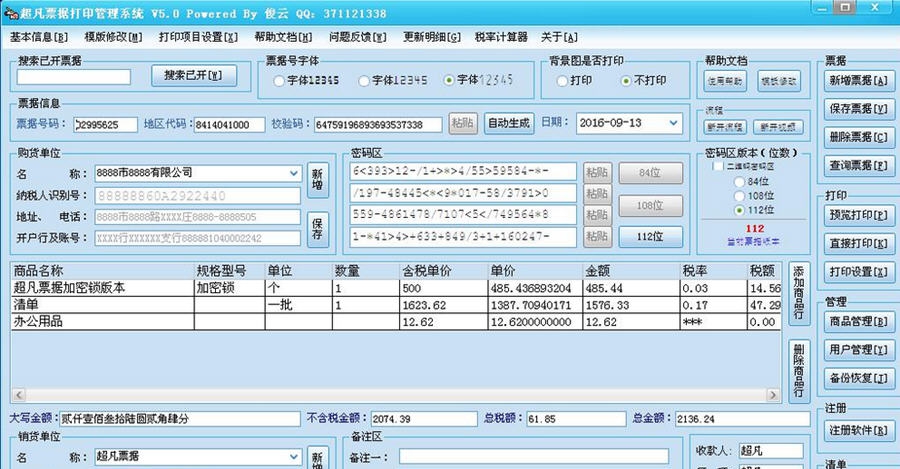Select the third, selected 字体12345 font option
This screenshot has width=900, height=469.
point(449,80)
